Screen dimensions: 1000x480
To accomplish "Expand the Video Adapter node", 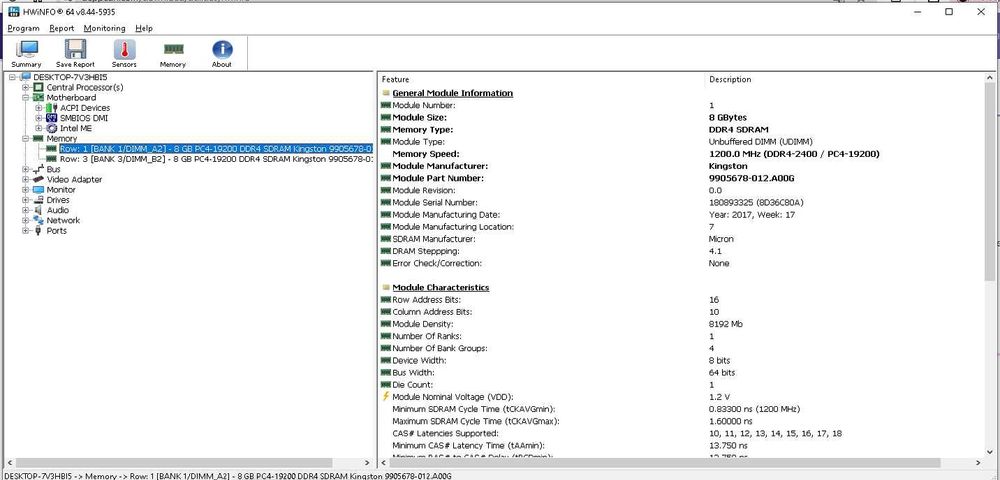I will click(26, 180).
